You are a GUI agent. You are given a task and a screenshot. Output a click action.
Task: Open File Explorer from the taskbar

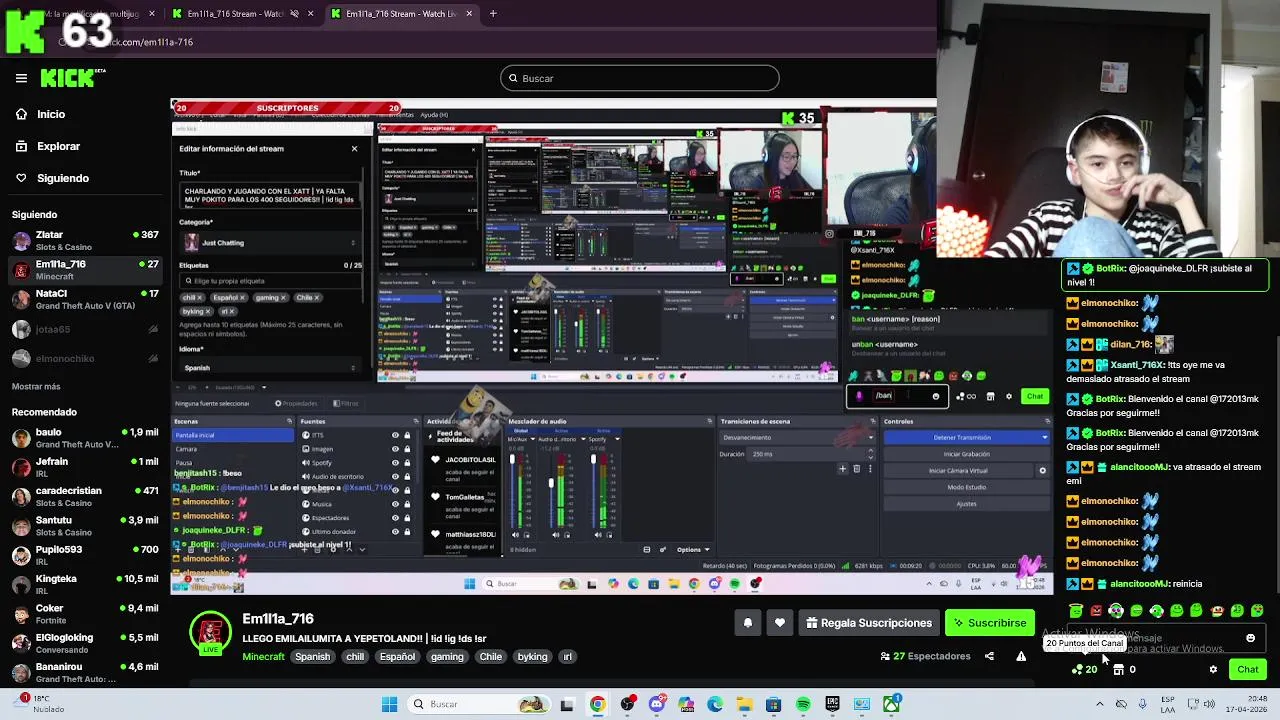tap(744, 704)
